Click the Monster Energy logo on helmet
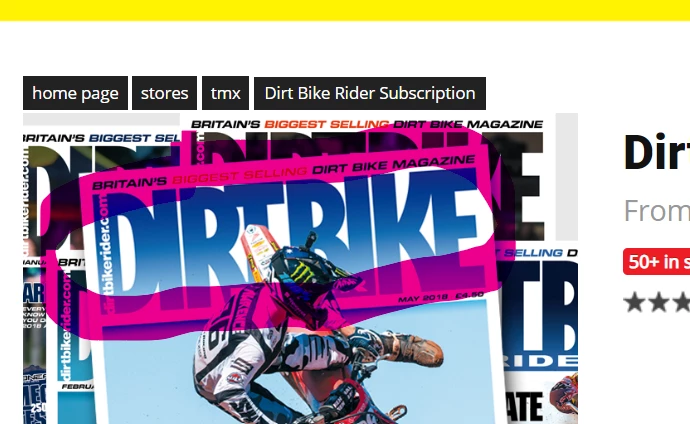This screenshot has width=690, height=424. click(302, 271)
